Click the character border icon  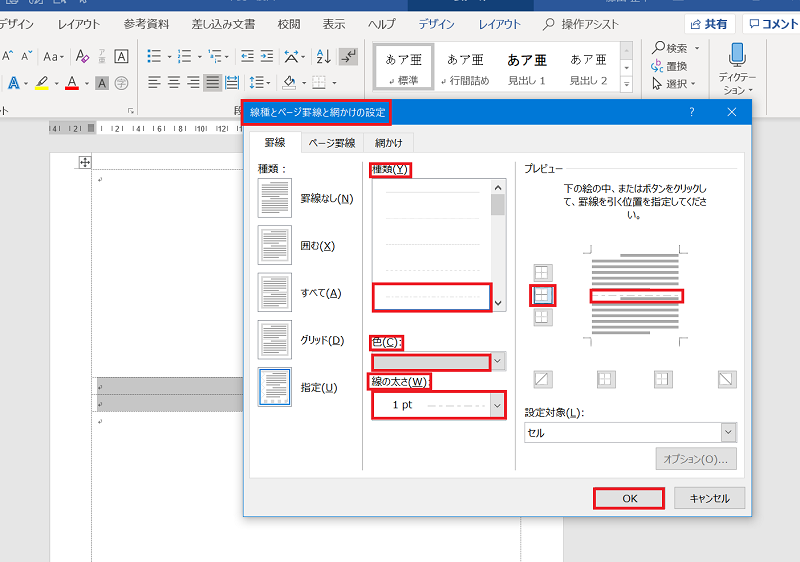[x=121, y=56]
